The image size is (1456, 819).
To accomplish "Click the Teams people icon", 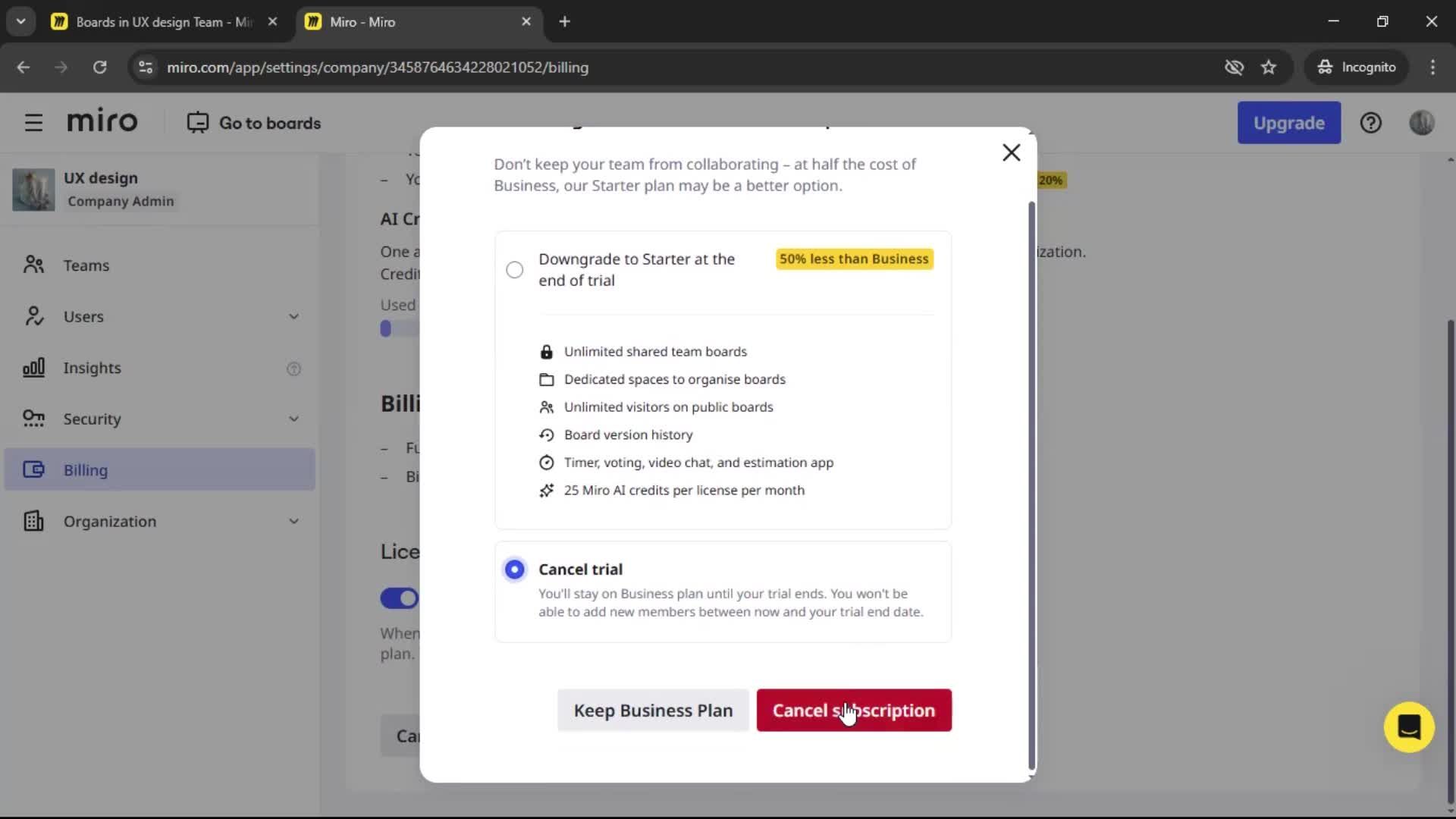I will (x=33, y=265).
